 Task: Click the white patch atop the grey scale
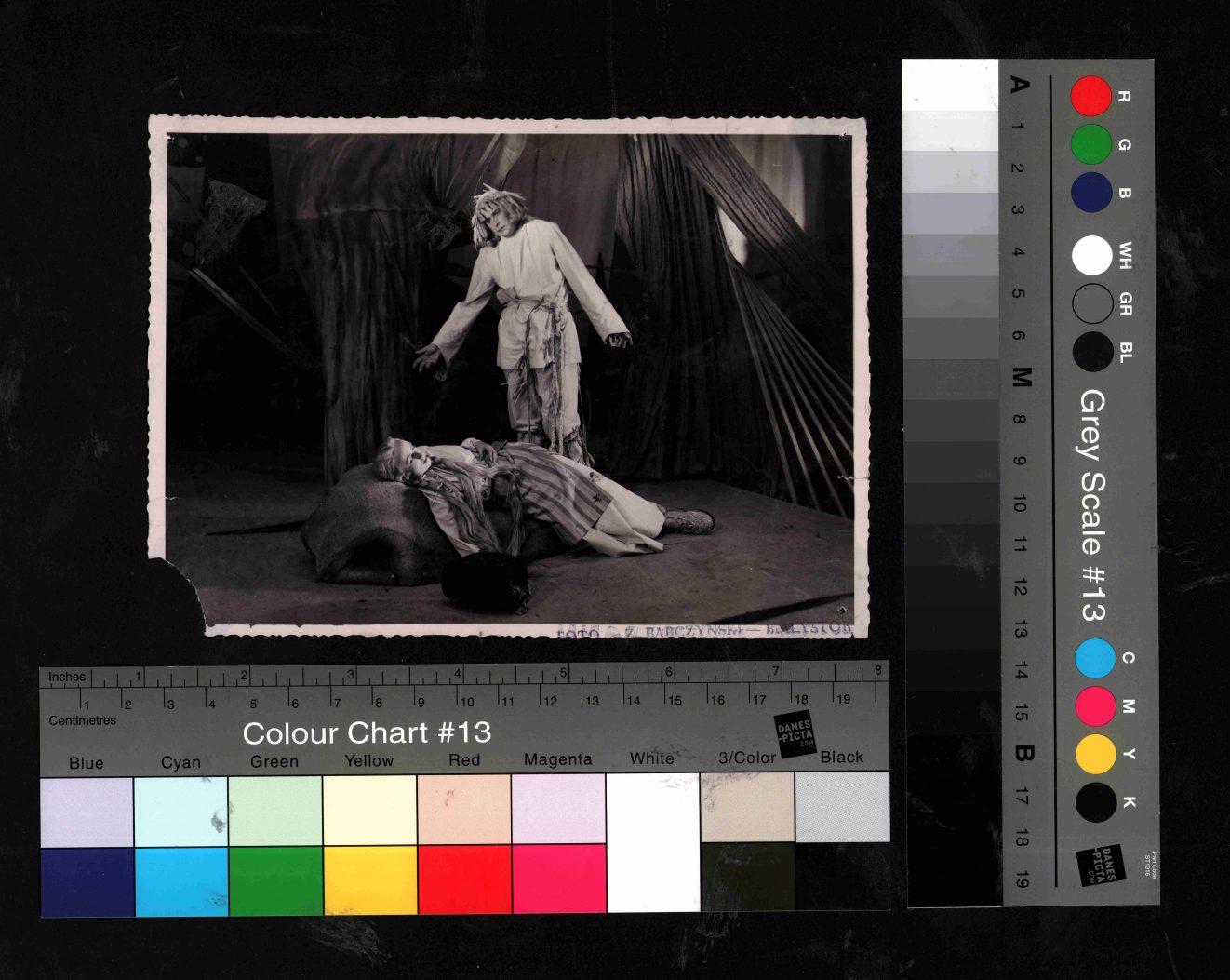pos(950,85)
